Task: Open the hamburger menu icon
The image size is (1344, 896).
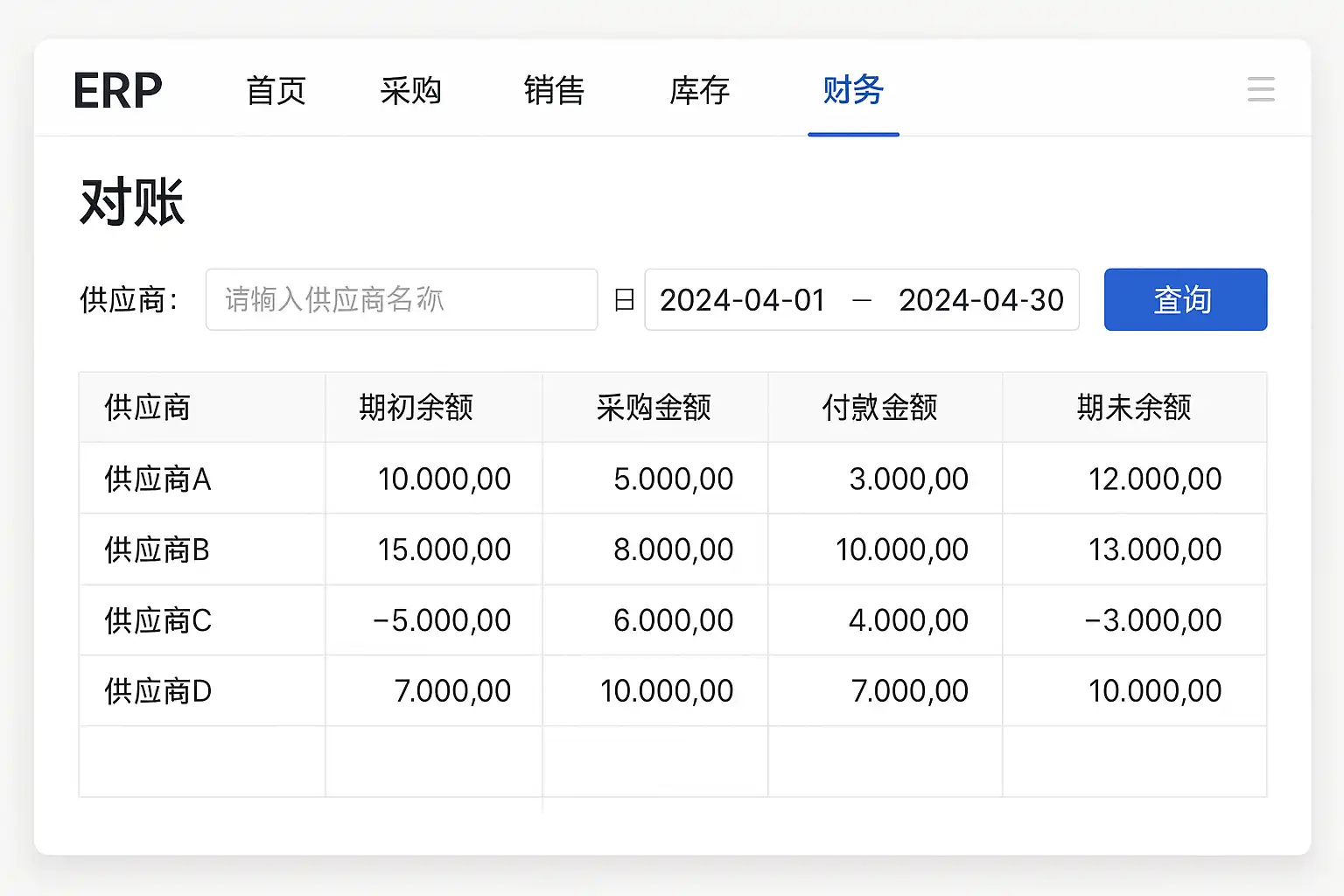Action: click(1260, 89)
